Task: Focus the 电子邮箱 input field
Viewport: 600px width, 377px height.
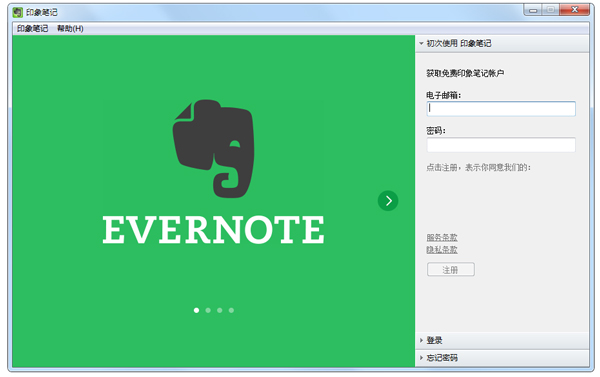Action: pos(501,109)
